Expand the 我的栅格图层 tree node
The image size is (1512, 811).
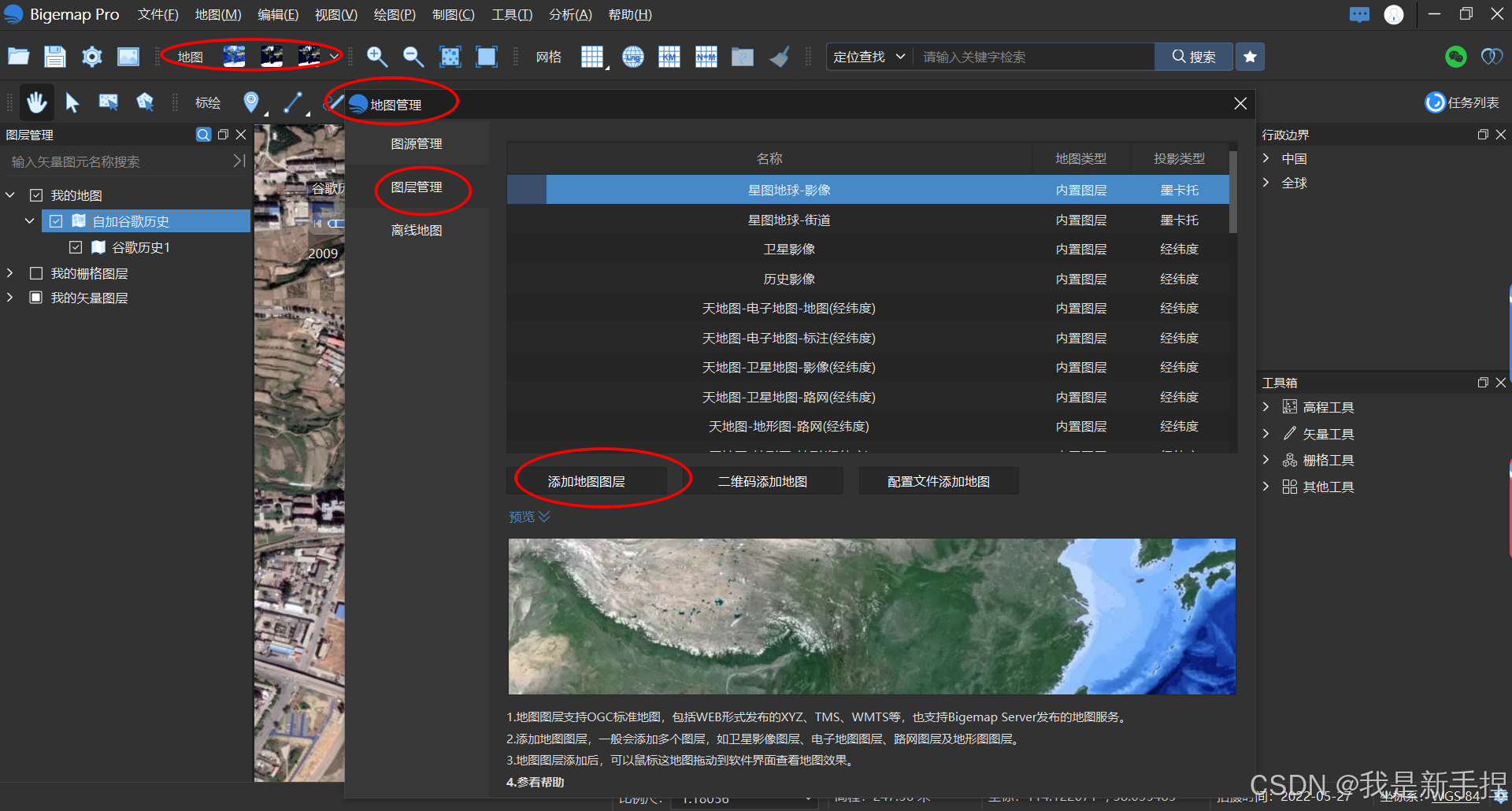point(10,273)
